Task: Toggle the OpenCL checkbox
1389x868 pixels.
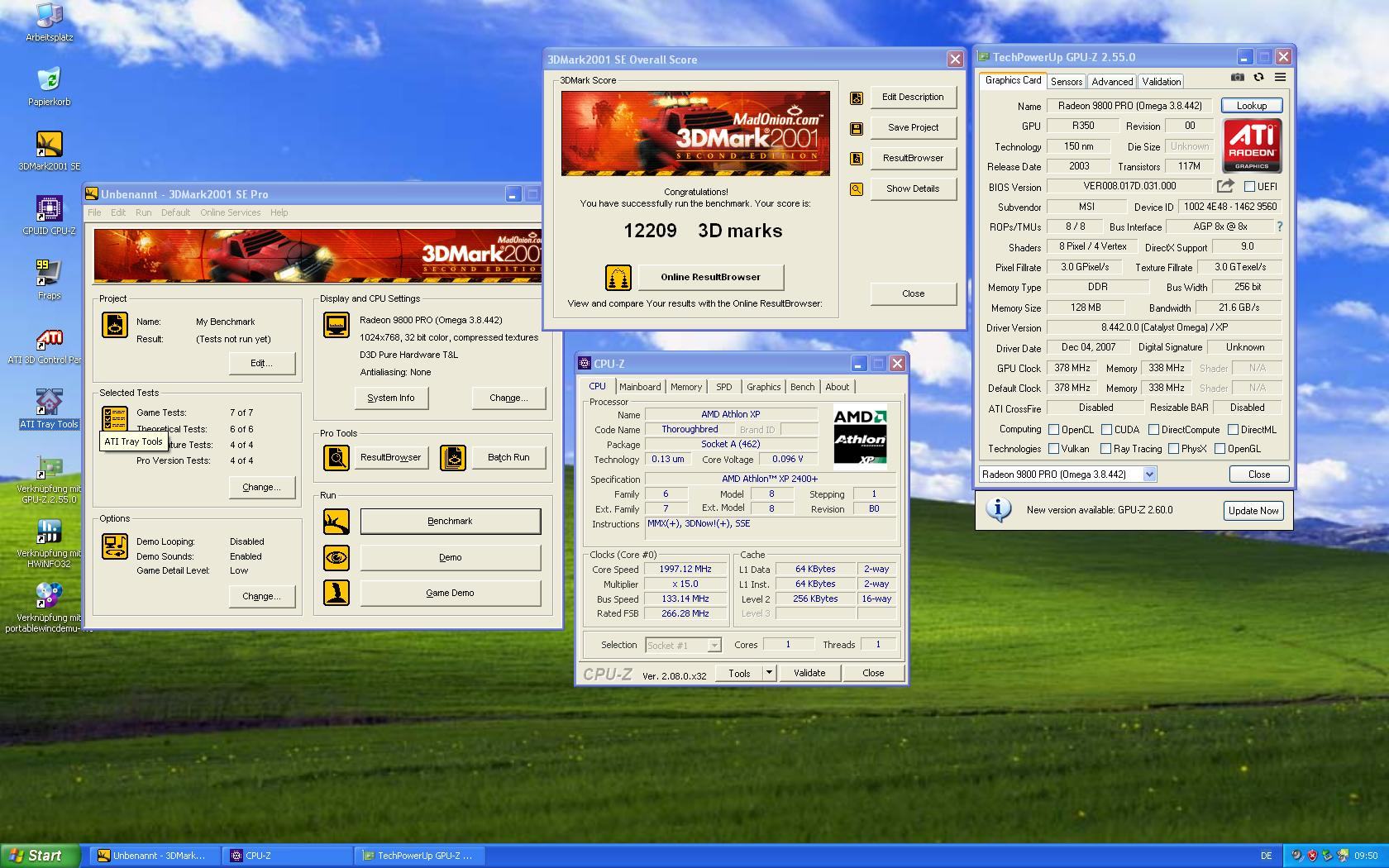Action: [1054, 430]
